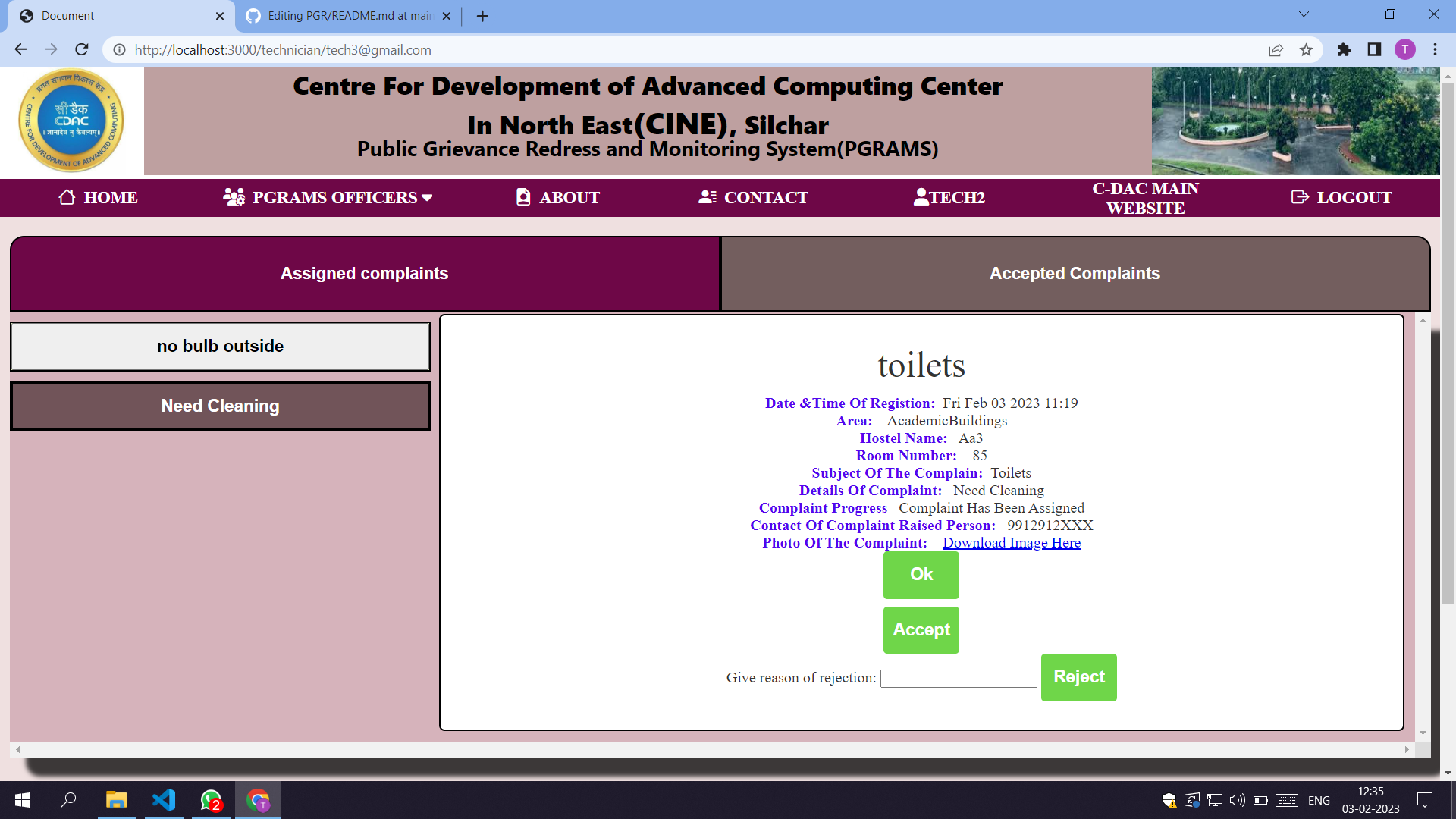Open the browser Extensions puzzle icon
This screenshot has width=1456, height=819.
pyautogui.click(x=1344, y=50)
